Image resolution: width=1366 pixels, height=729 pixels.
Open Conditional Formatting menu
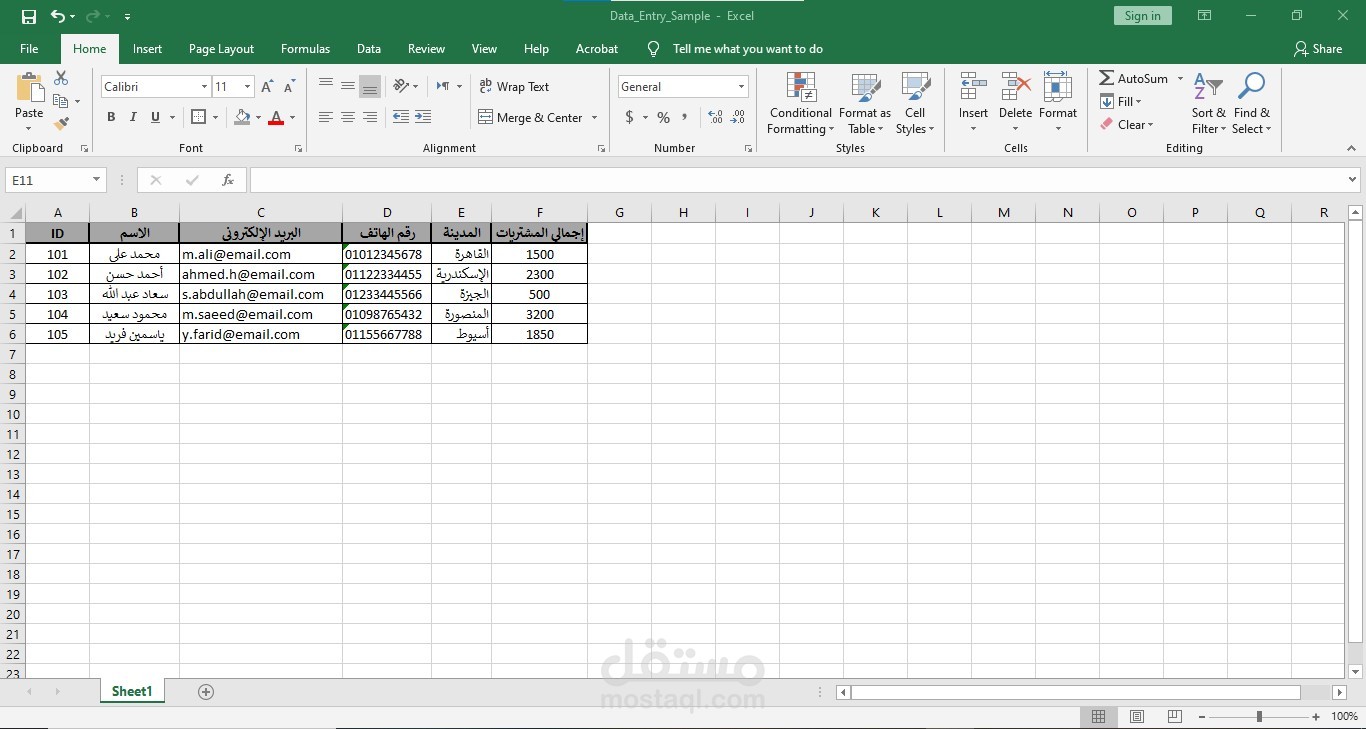[x=800, y=104]
